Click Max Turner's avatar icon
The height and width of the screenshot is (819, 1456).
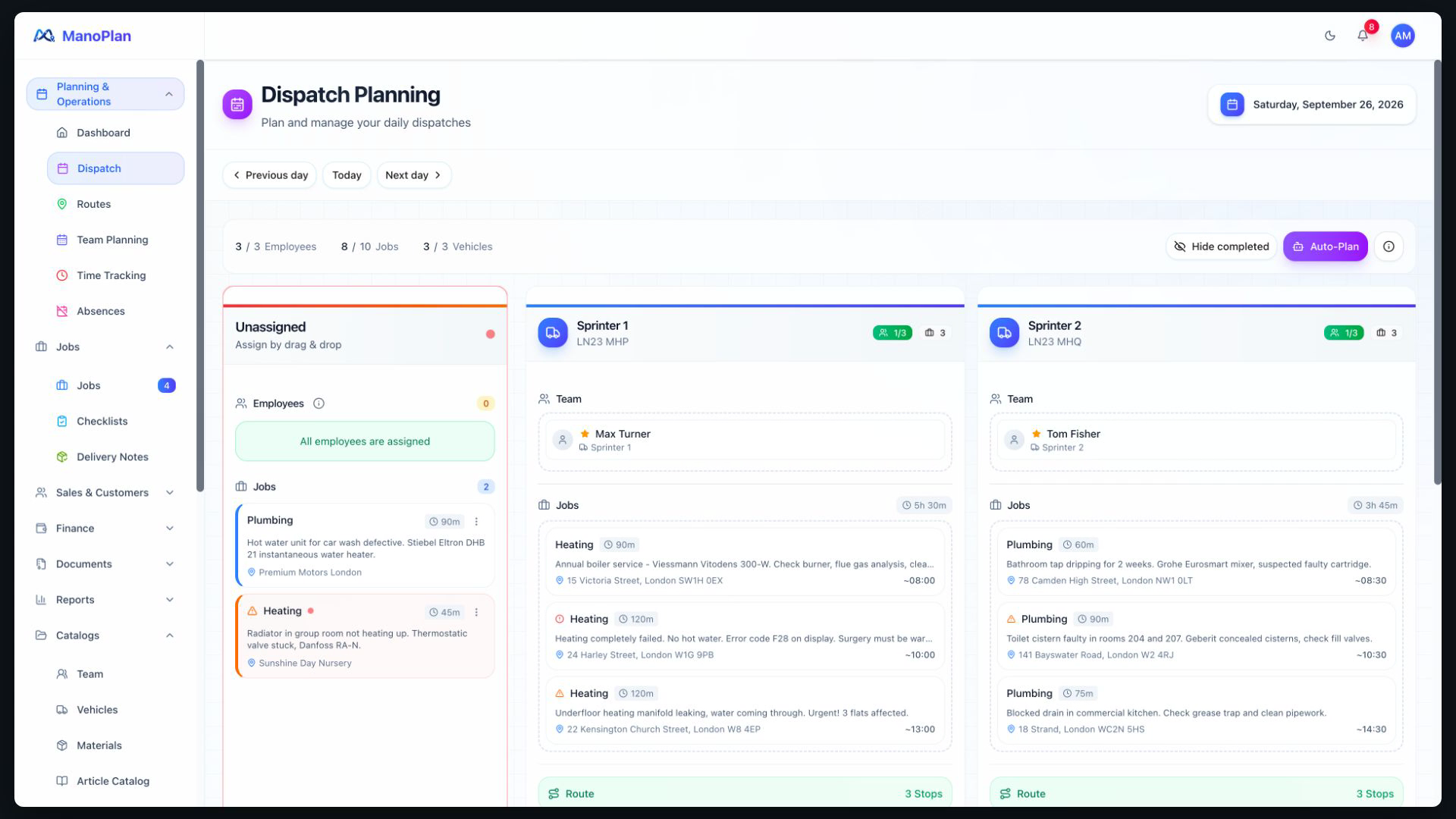[562, 440]
